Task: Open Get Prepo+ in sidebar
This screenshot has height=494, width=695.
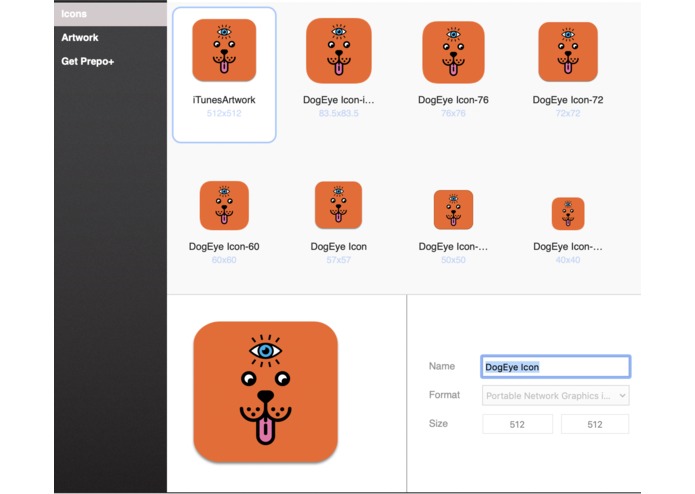Action: tap(88, 62)
